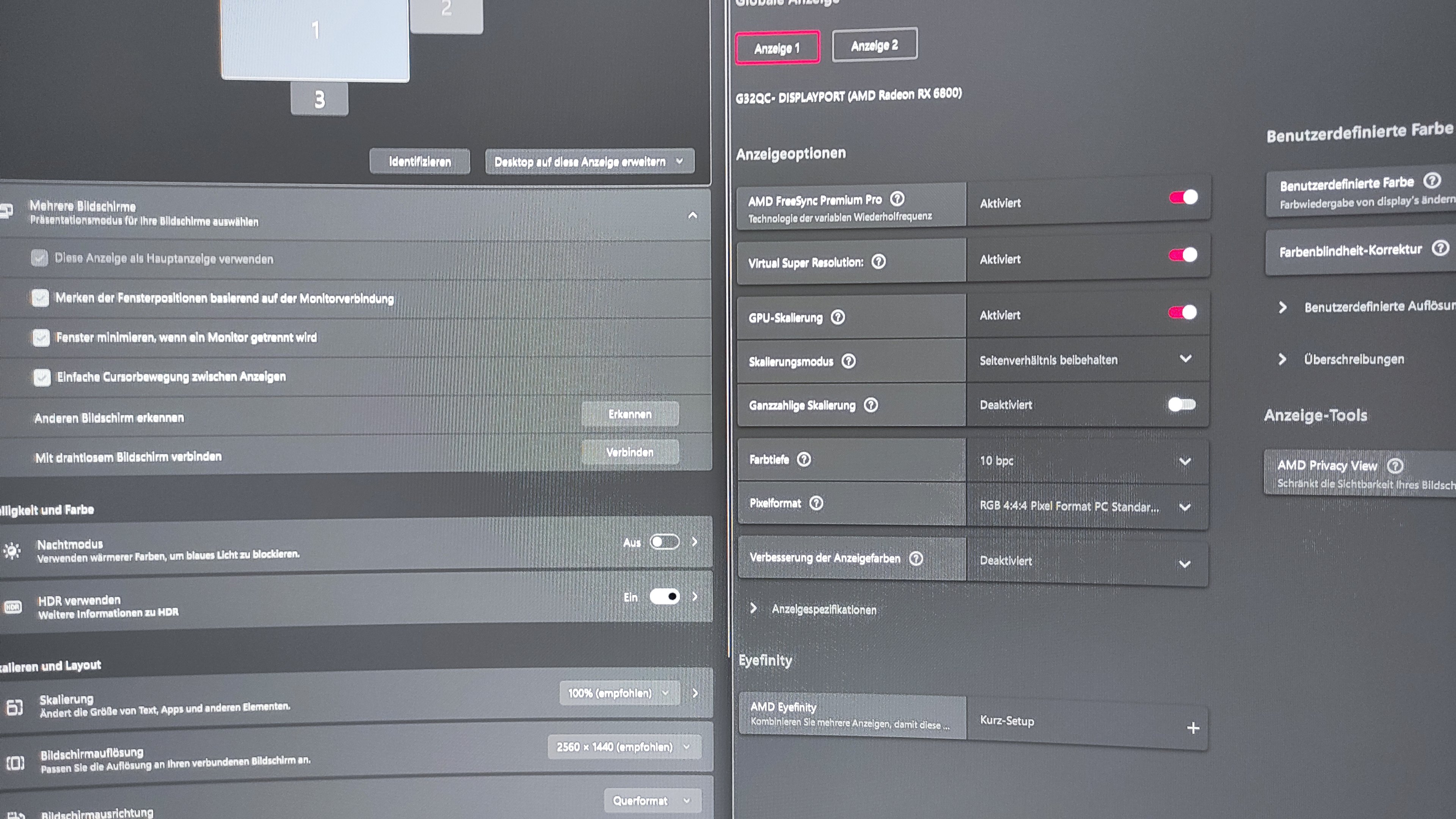1456x819 pixels.
Task: Click plus icon for AMD Eyefinity Kurz-Setup
Action: (1192, 728)
